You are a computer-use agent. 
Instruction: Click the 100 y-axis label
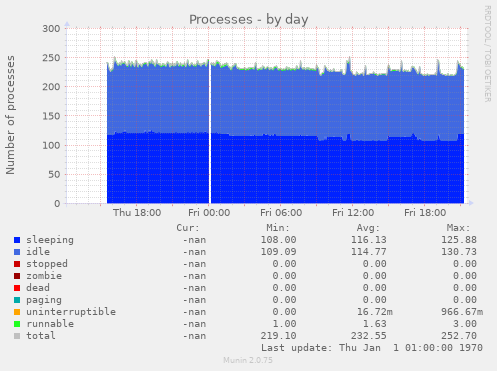[51, 145]
